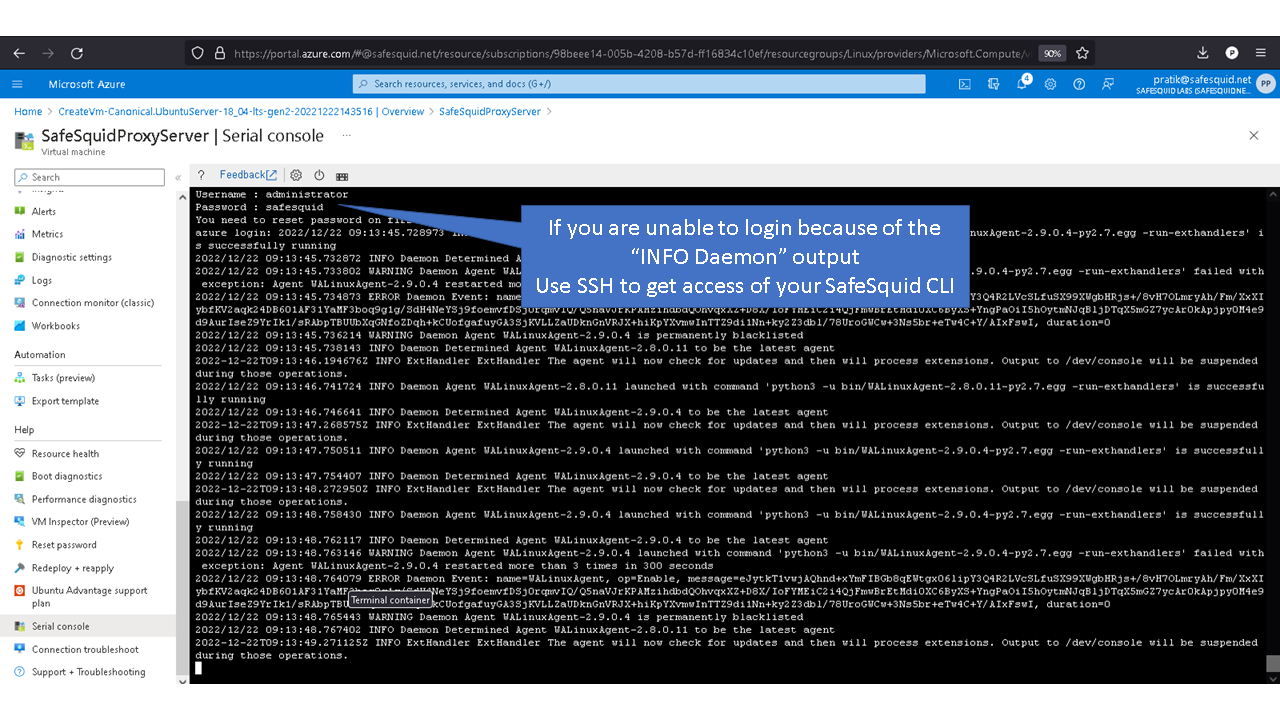Open the more options ellipsis beside Serial console
This screenshot has height=720, width=1280.
347,134
